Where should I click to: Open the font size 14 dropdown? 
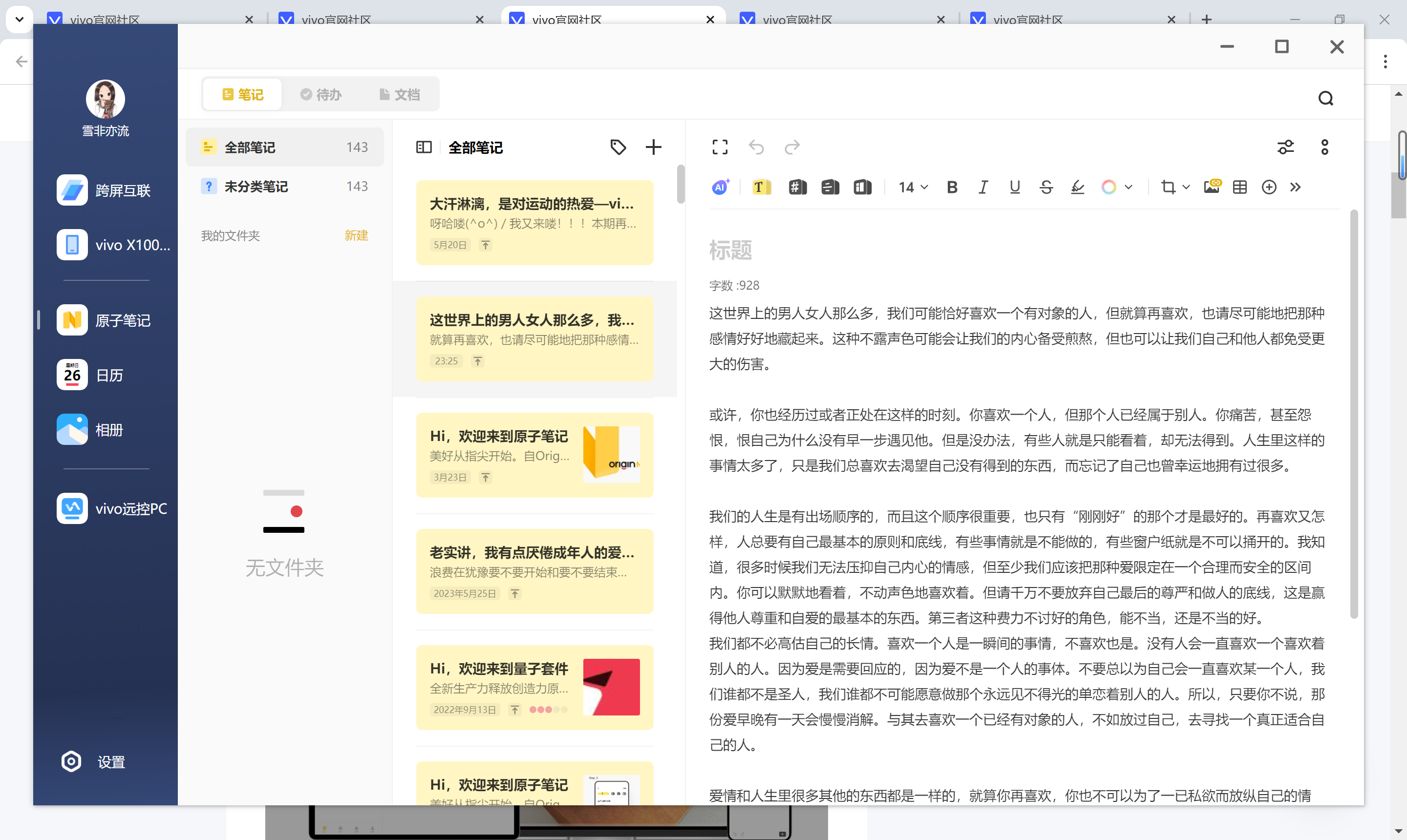pyautogui.click(x=913, y=187)
